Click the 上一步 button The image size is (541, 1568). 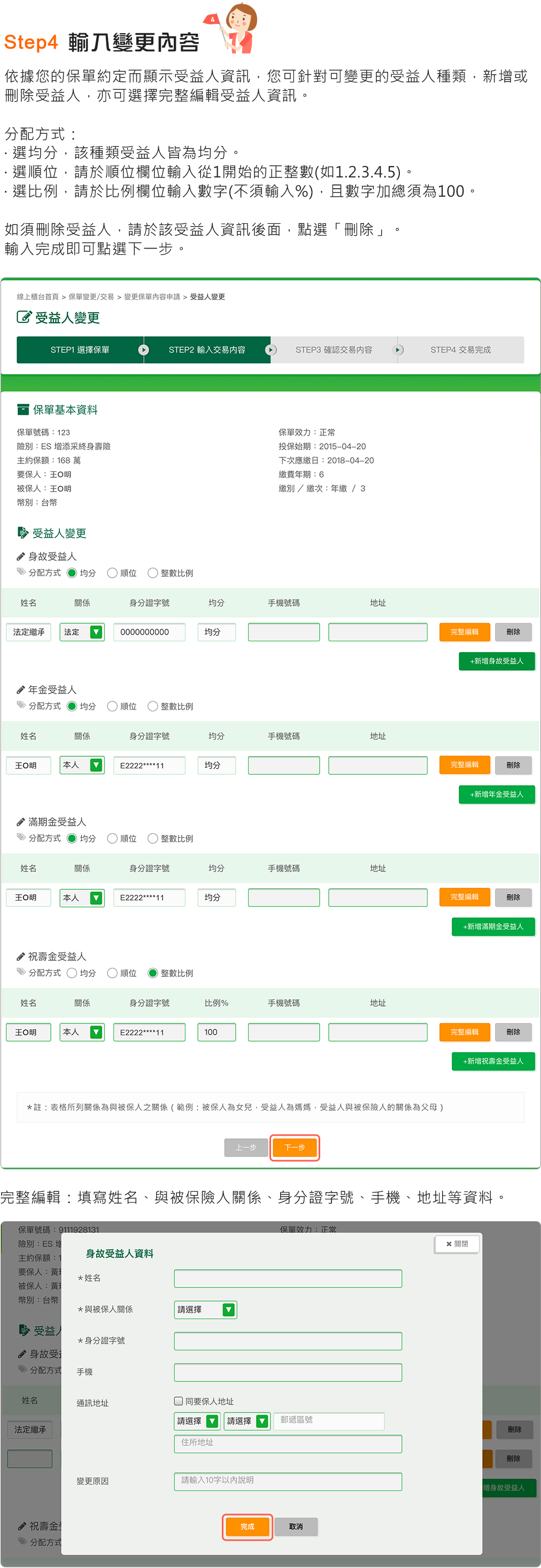tap(246, 1147)
